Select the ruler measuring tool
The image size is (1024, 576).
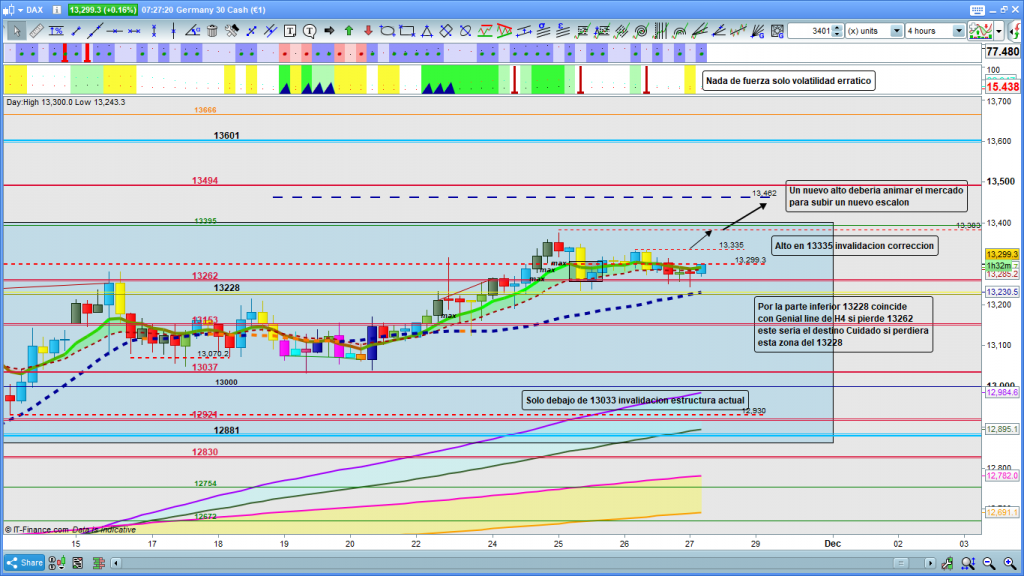click(35, 31)
